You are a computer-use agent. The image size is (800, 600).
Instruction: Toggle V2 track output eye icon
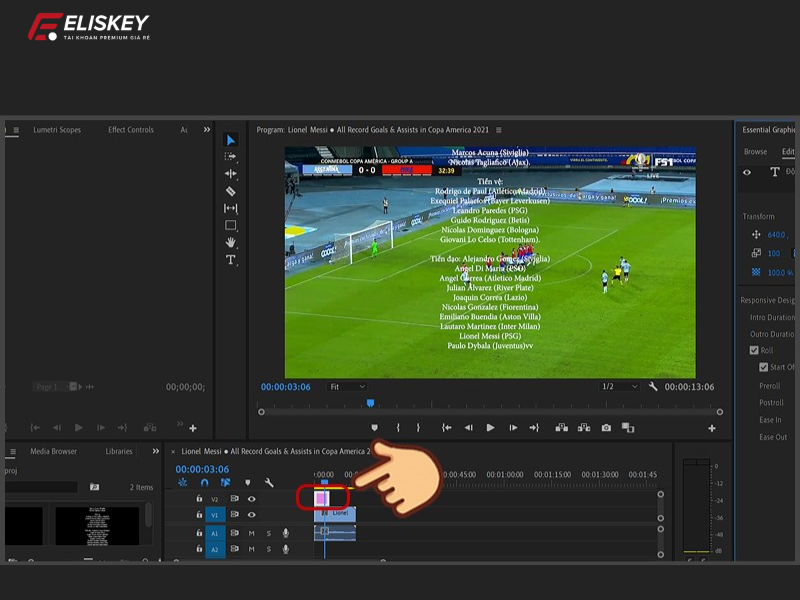[x=252, y=499]
